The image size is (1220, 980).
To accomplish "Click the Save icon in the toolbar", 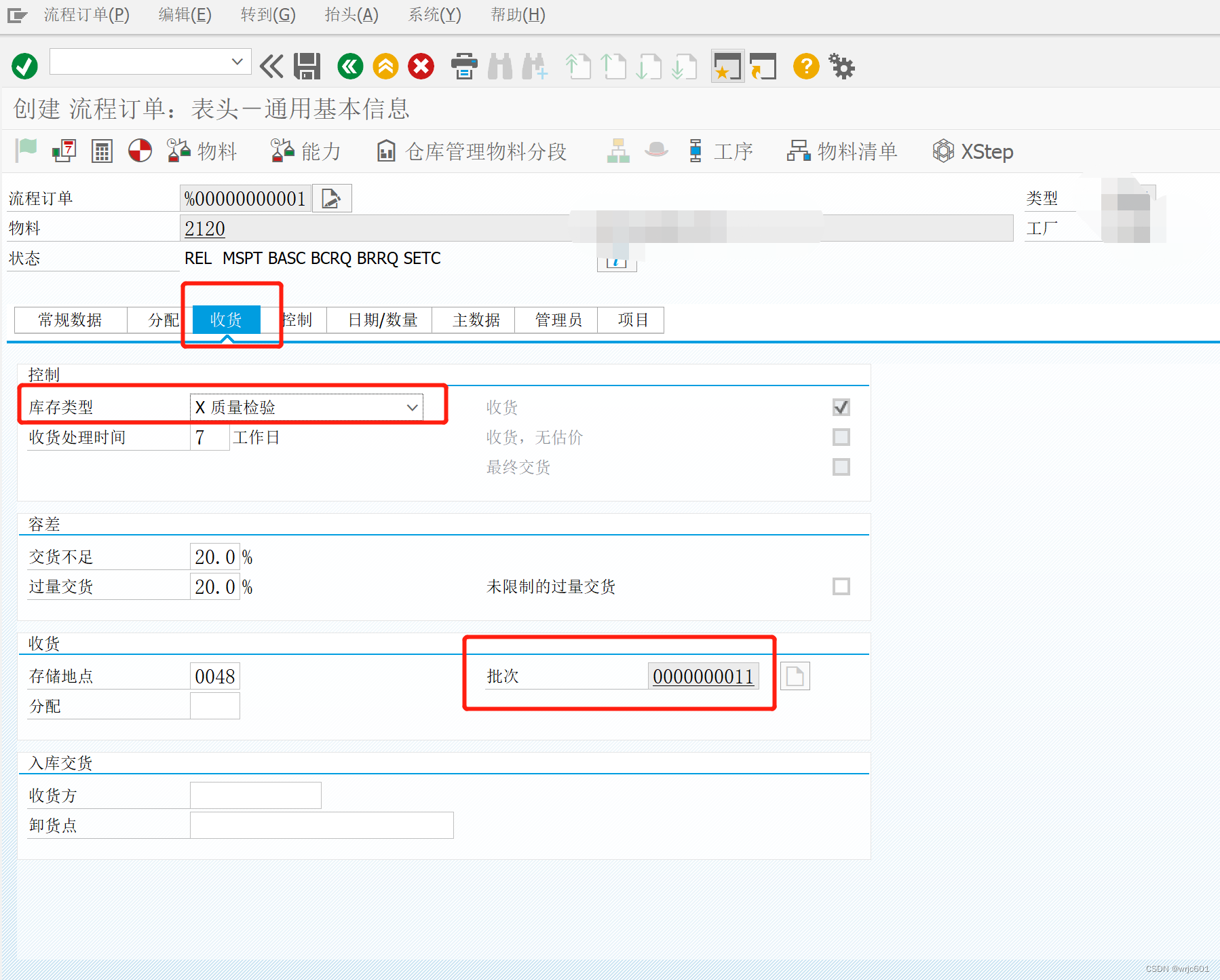I will pos(306,66).
